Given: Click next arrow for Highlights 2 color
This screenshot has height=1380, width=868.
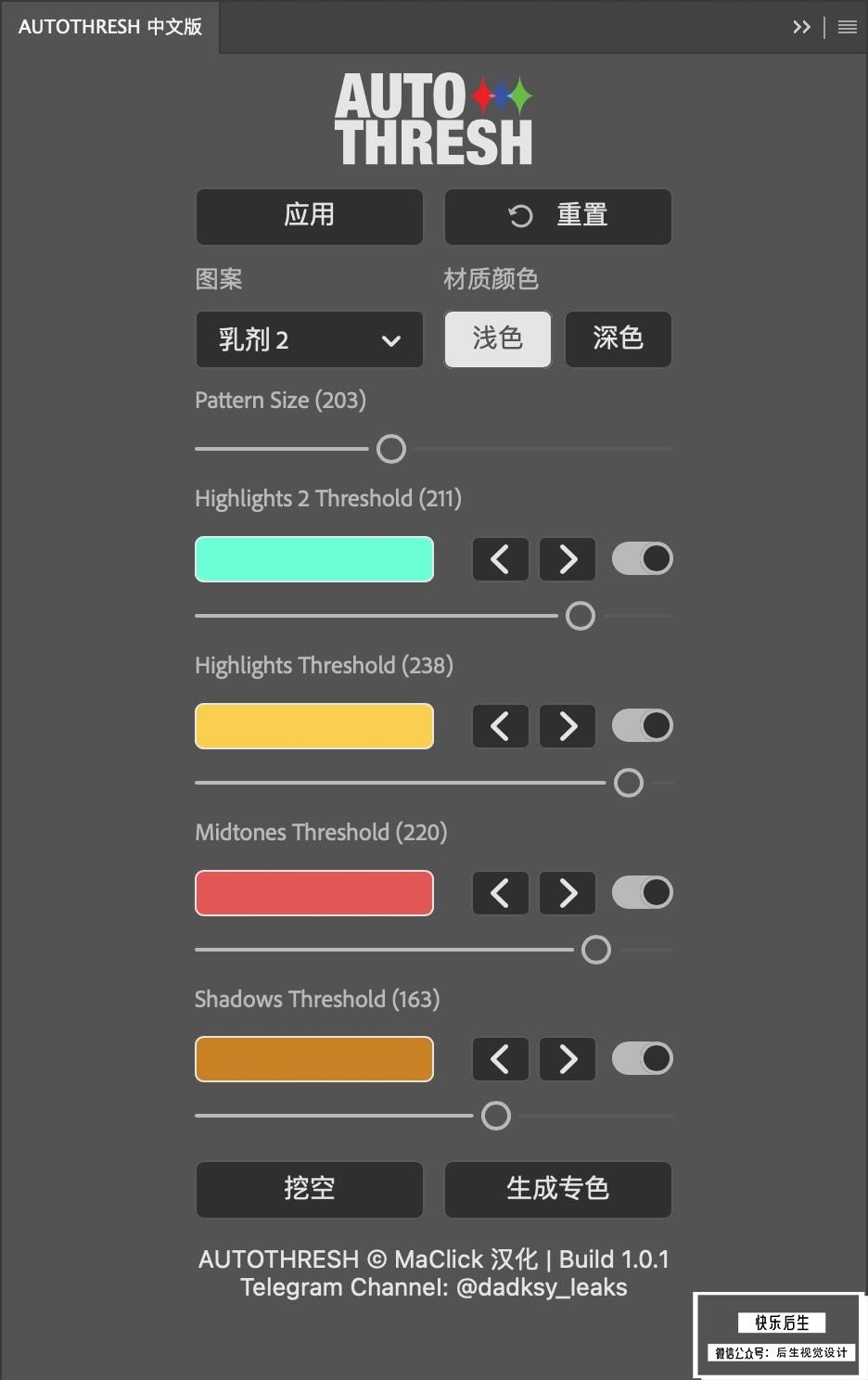Looking at the screenshot, I should point(568,559).
